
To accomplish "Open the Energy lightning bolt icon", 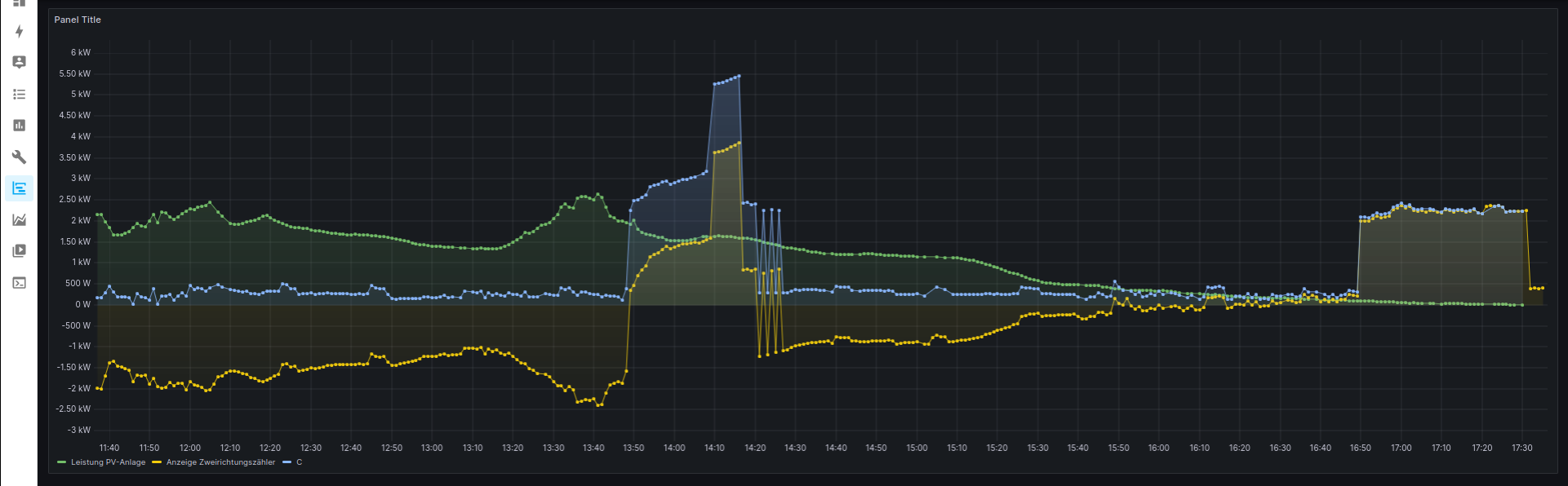I will click(19, 32).
